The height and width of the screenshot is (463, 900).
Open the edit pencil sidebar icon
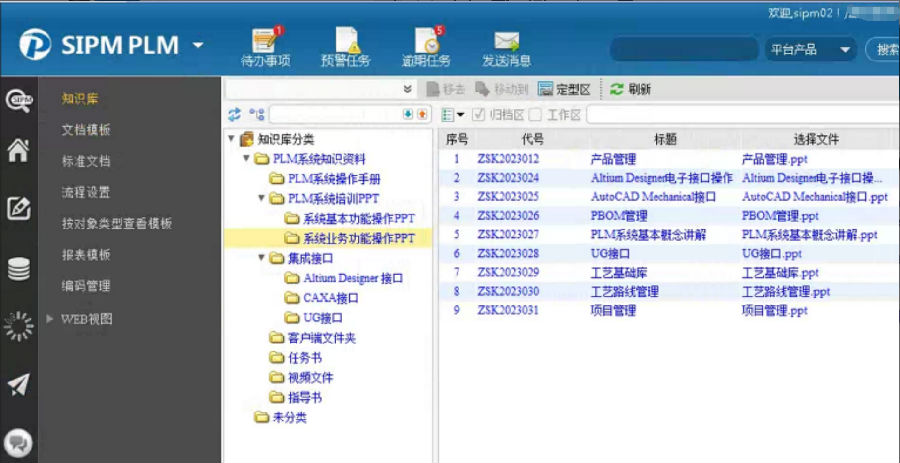point(18,208)
